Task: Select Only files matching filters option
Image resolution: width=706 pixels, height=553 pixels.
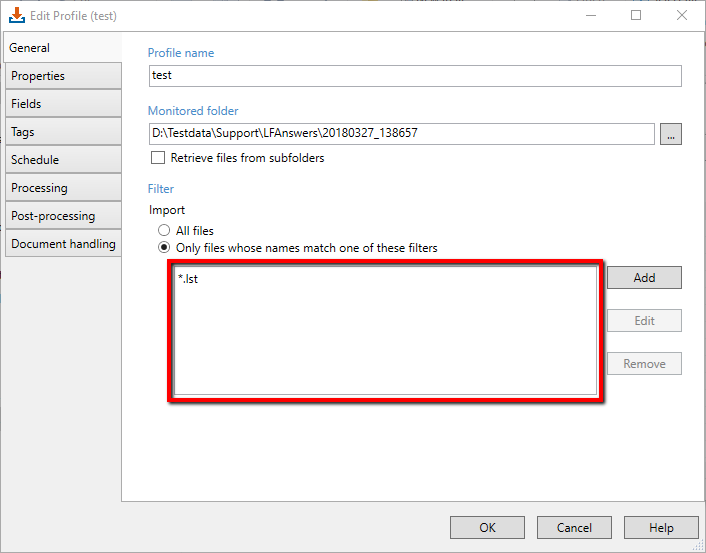Action: (x=164, y=248)
